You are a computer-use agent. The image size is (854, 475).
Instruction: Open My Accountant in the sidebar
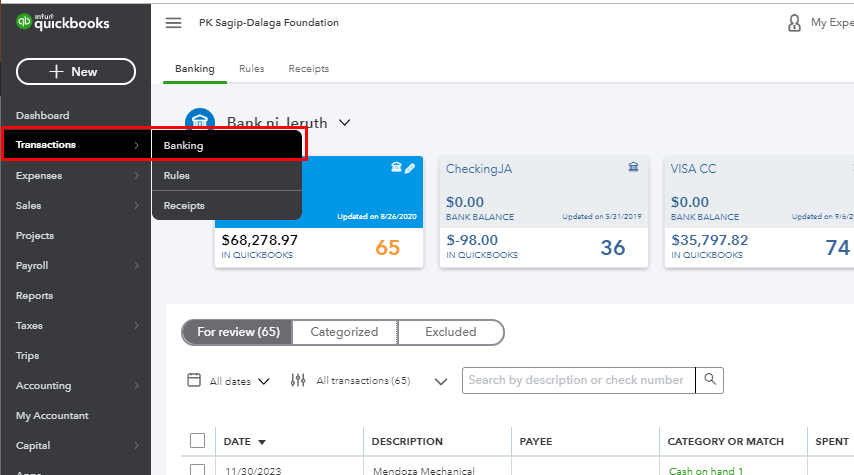[52, 415]
